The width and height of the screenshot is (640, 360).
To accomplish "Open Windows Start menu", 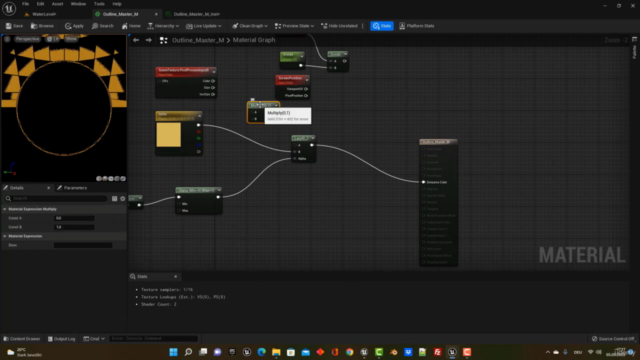I will click(173, 352).
